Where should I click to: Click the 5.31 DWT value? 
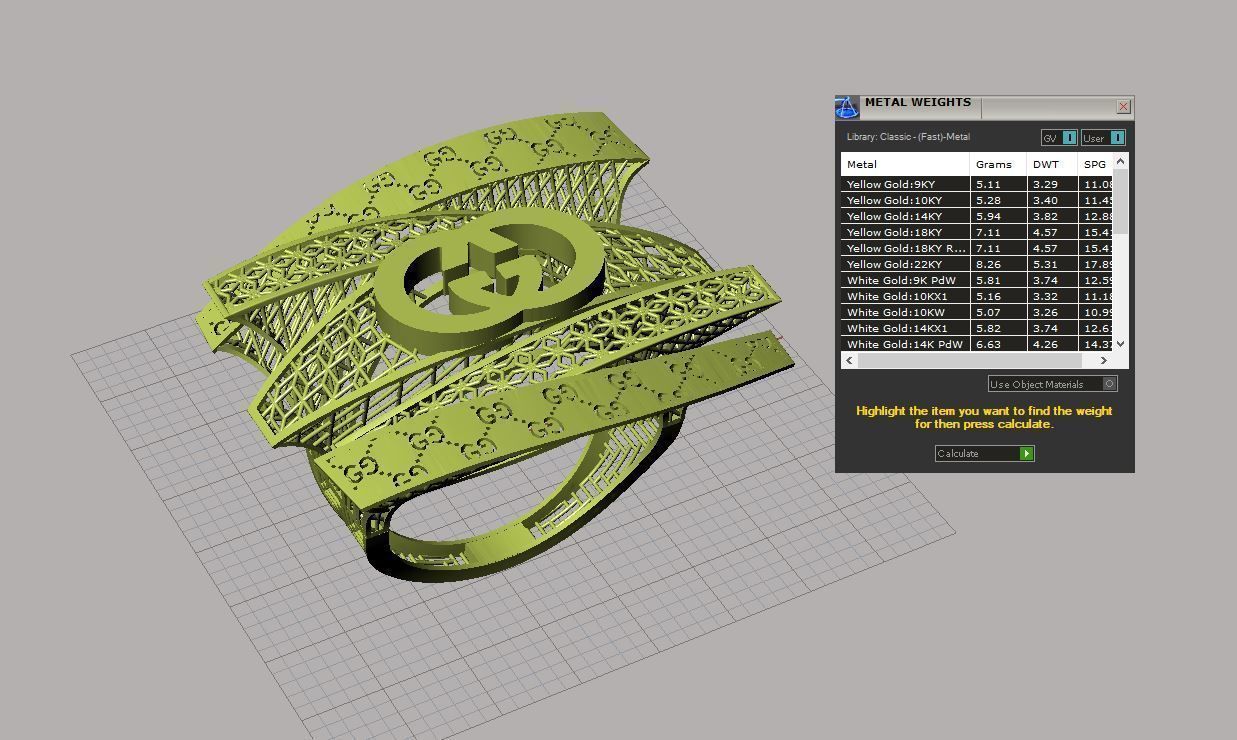1052,264
